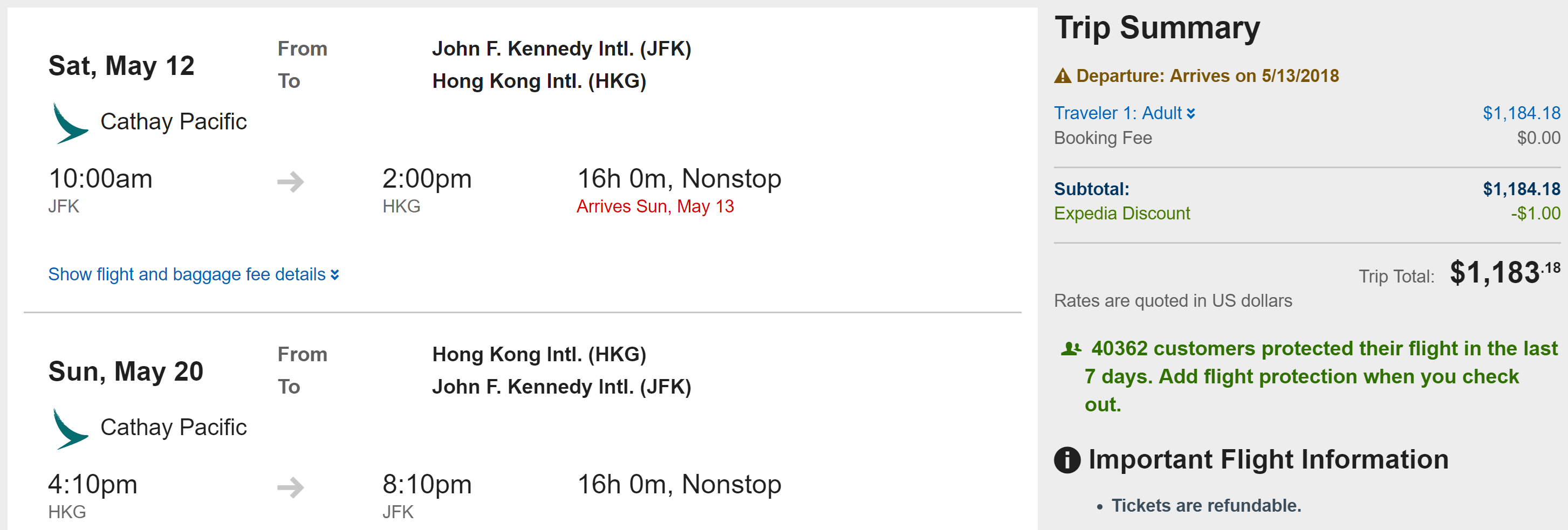Click the baggage fee details chevron
This screenshot has height=530, width=1568.
(335, 275)
